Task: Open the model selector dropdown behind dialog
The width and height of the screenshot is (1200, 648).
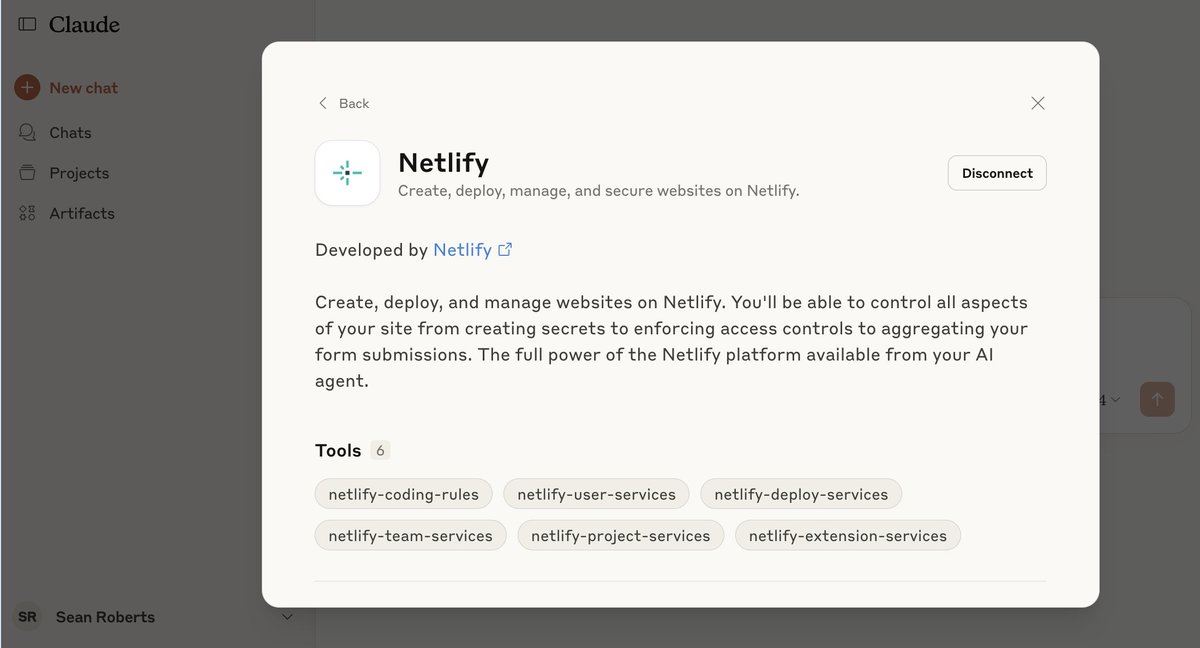Action: (x=1109, y=400)
